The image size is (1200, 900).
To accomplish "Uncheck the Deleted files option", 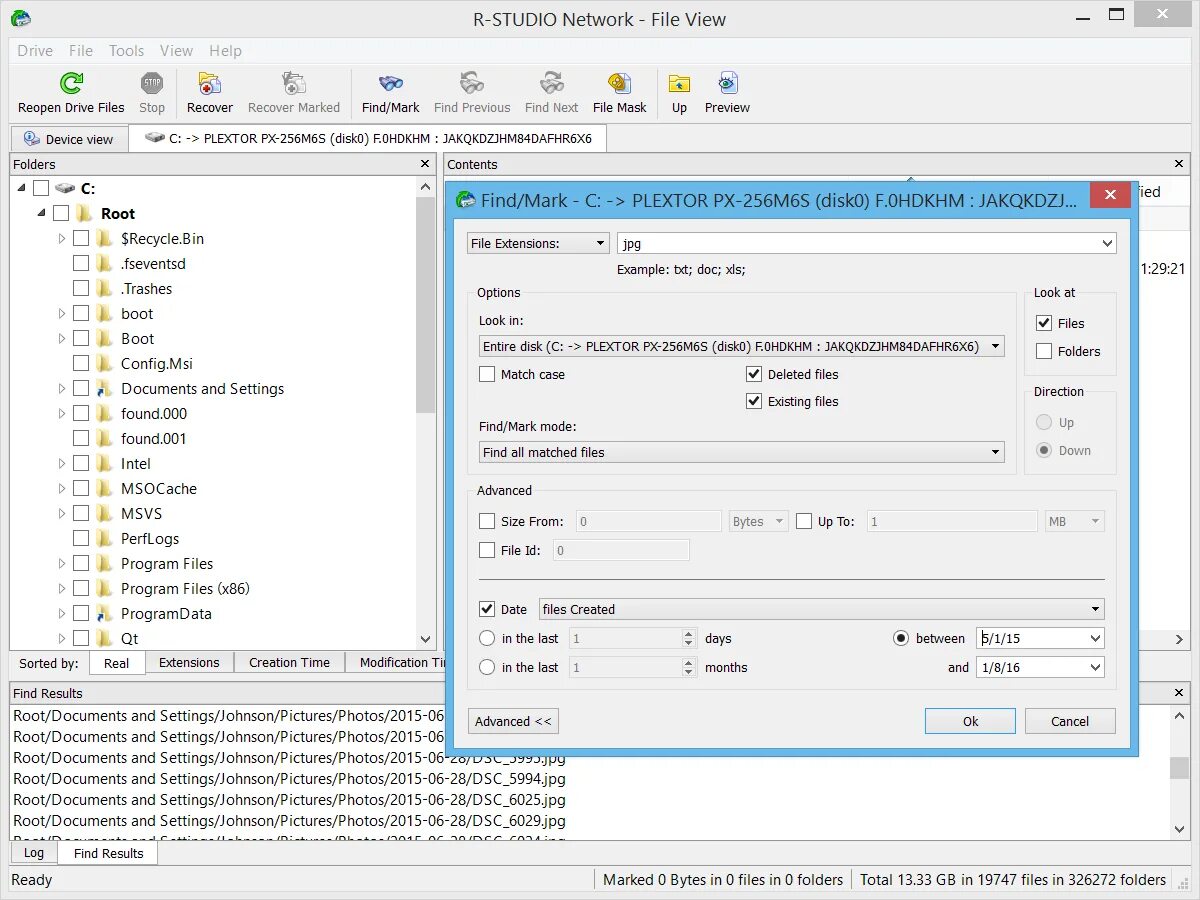I will tap(754, 374).
